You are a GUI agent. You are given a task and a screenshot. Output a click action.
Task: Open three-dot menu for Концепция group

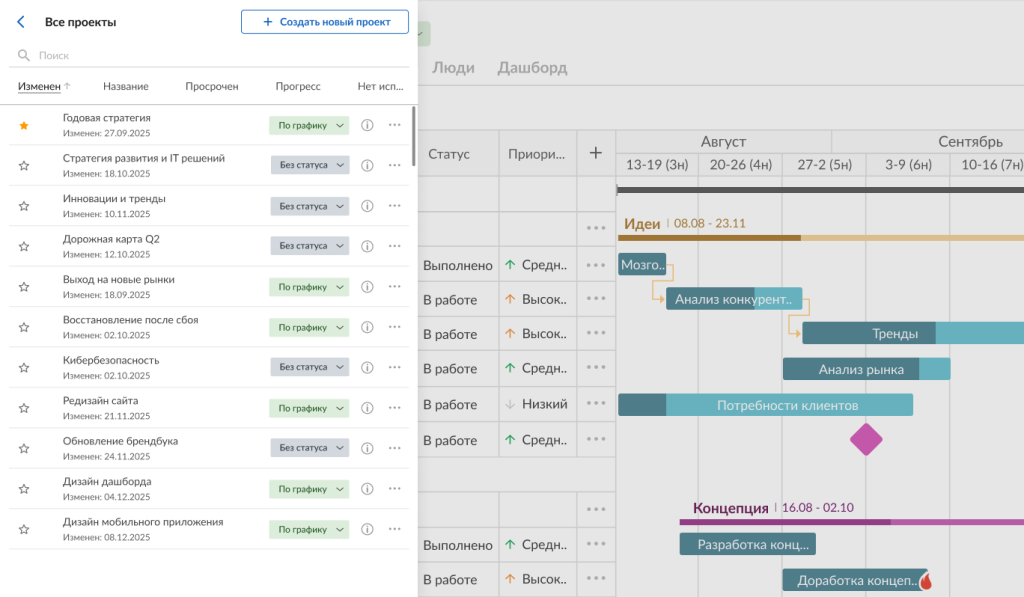click(596, 509)
